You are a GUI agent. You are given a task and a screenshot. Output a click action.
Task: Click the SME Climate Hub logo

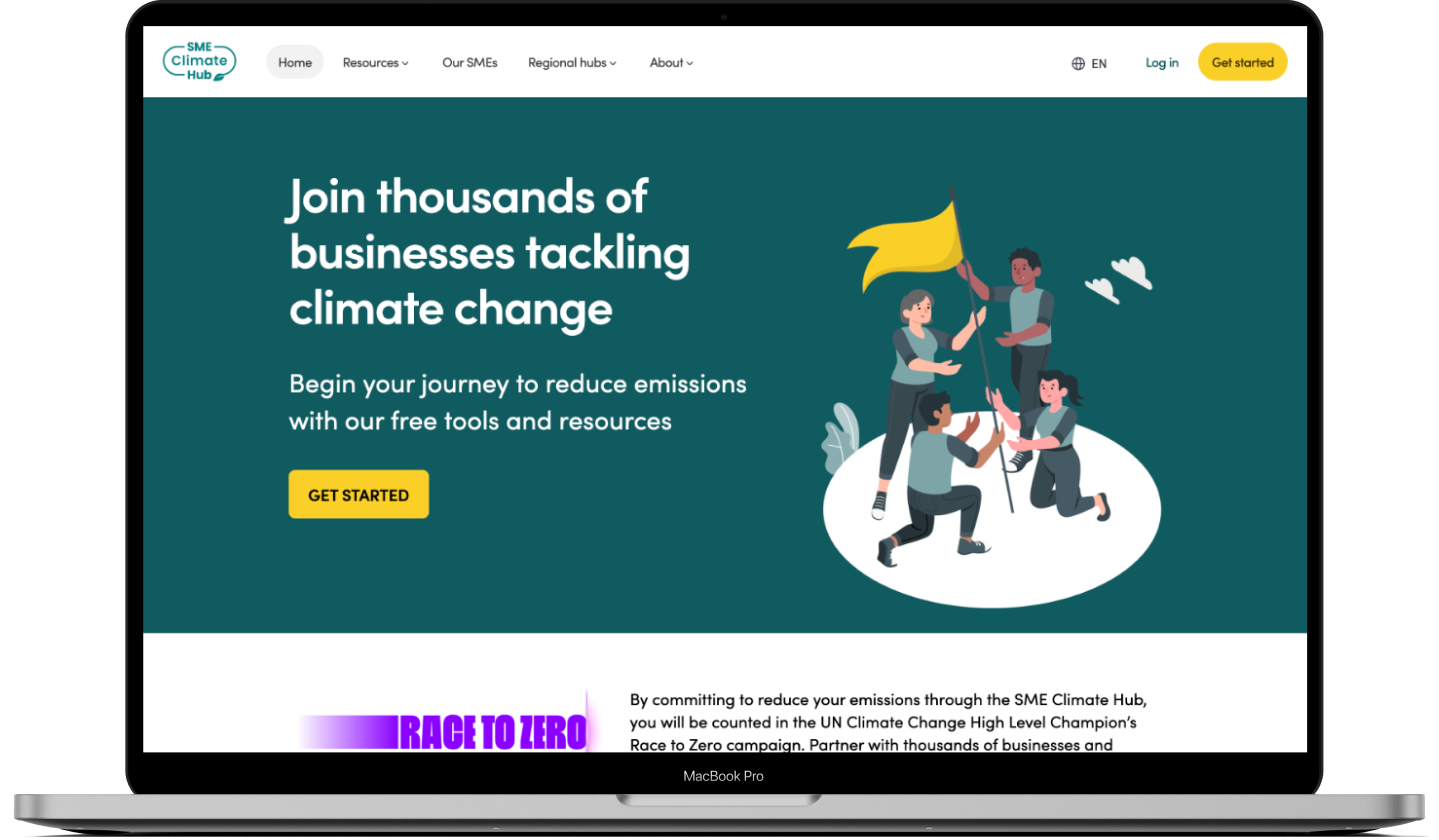coord(200,61)
